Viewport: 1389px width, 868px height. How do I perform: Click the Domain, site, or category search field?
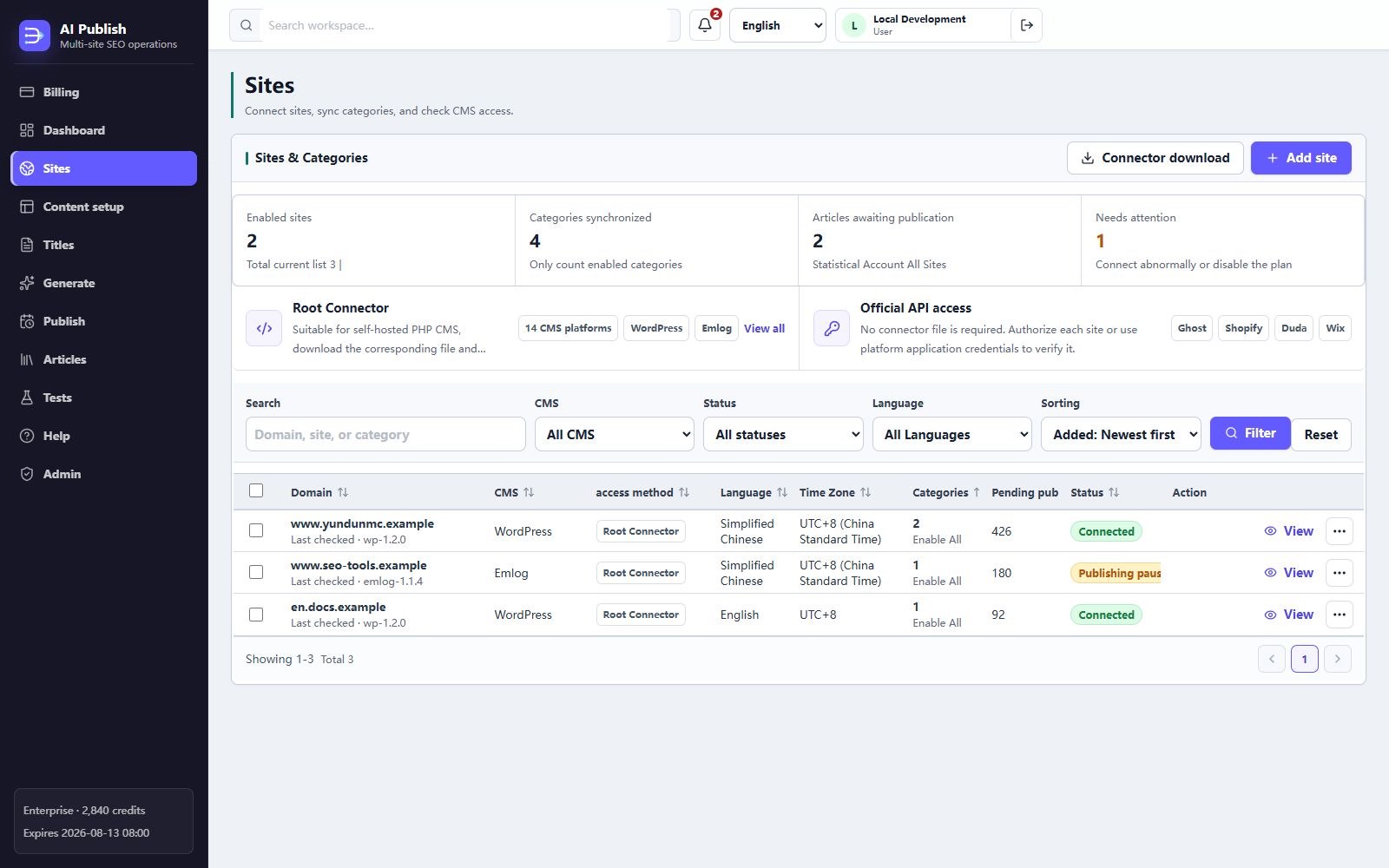(385, 434)
